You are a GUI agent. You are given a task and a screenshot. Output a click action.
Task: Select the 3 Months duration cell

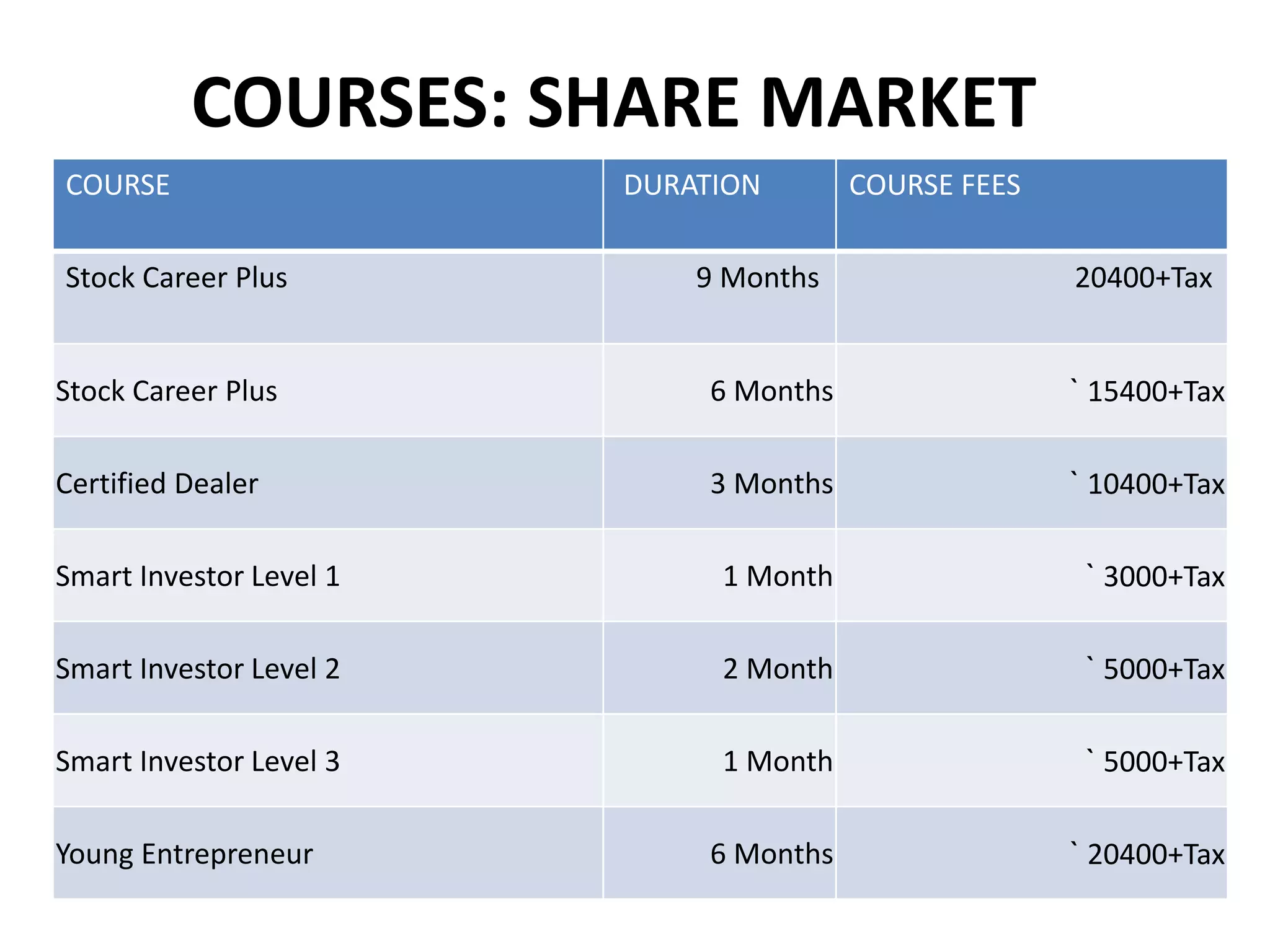tap(719, 483)
